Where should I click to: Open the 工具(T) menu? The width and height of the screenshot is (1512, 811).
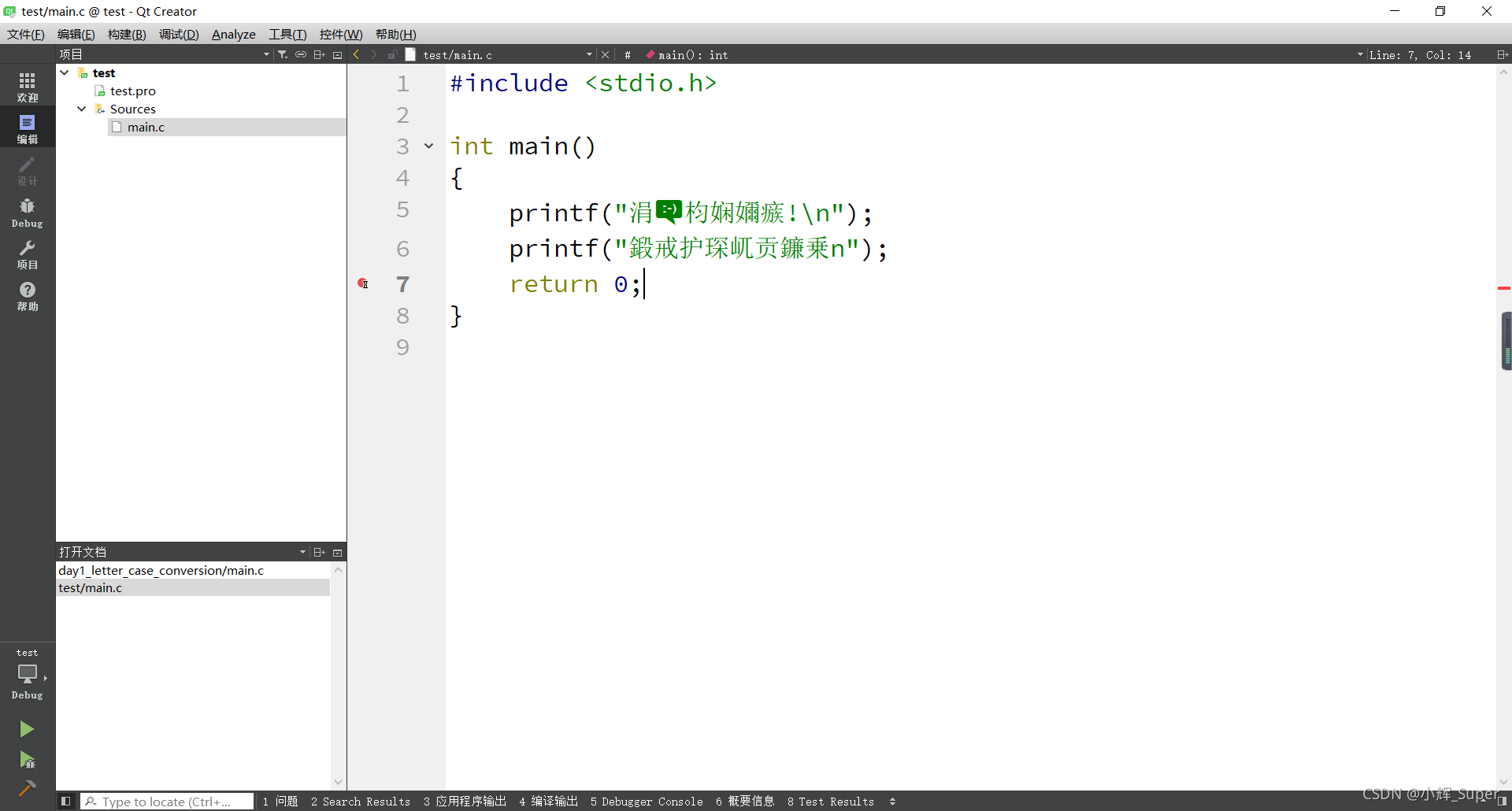click(x=287, y=34)
